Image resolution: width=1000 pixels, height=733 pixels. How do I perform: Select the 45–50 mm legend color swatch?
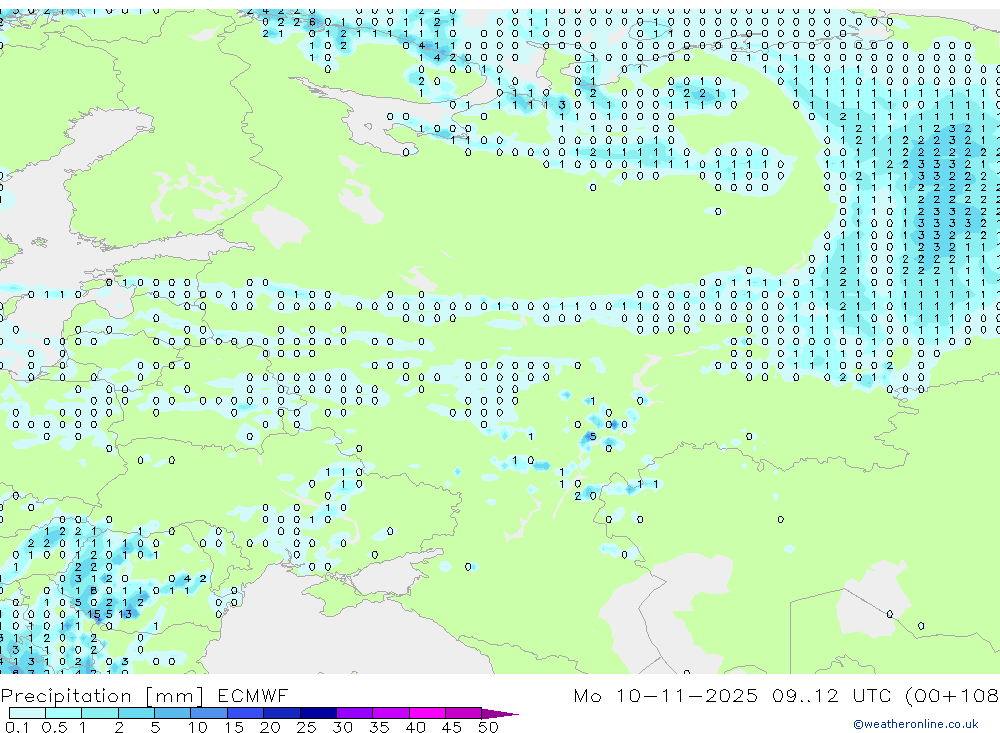[x=464, y=713]
